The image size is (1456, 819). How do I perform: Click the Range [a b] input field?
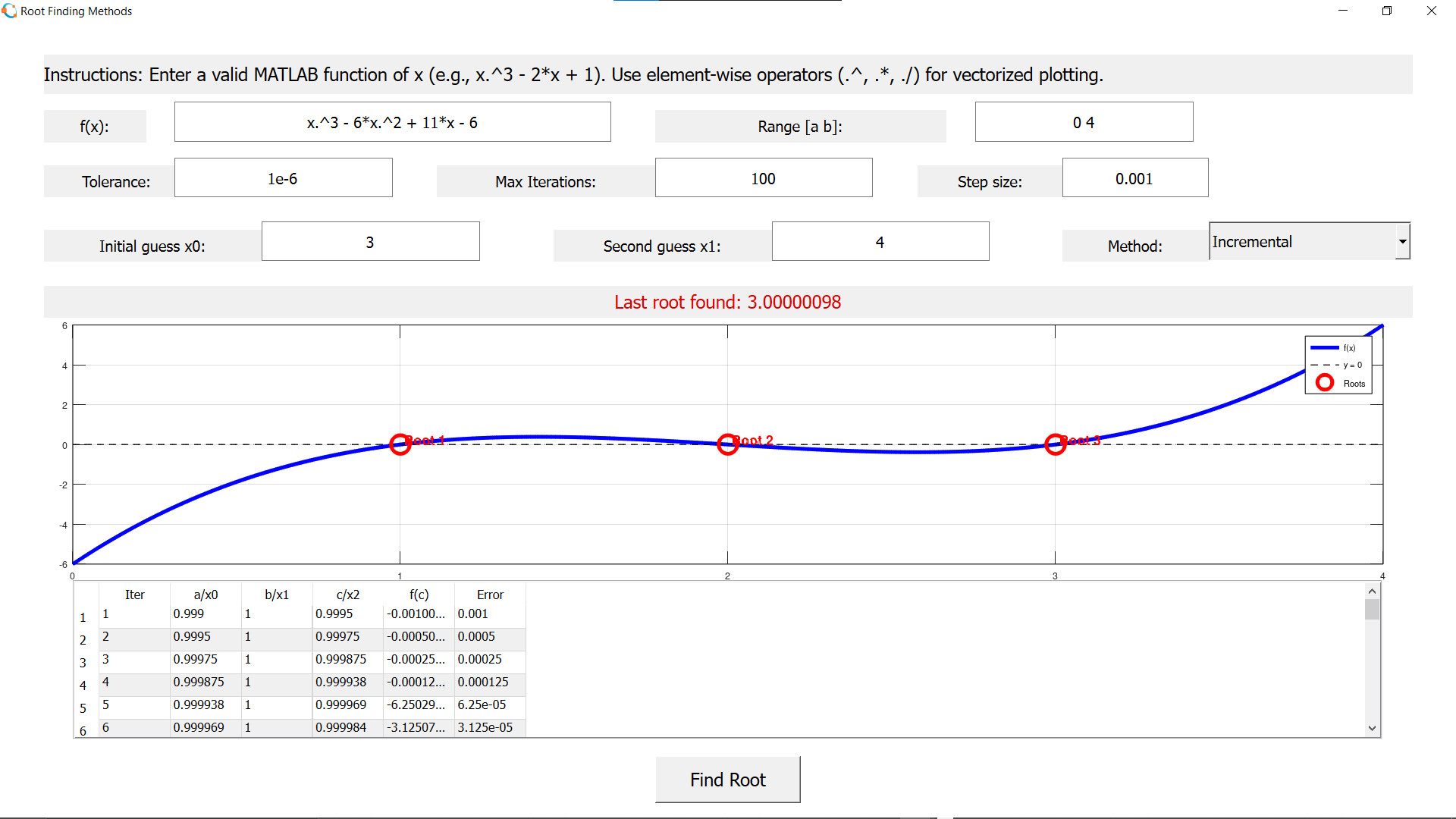tap(1083, 122)
